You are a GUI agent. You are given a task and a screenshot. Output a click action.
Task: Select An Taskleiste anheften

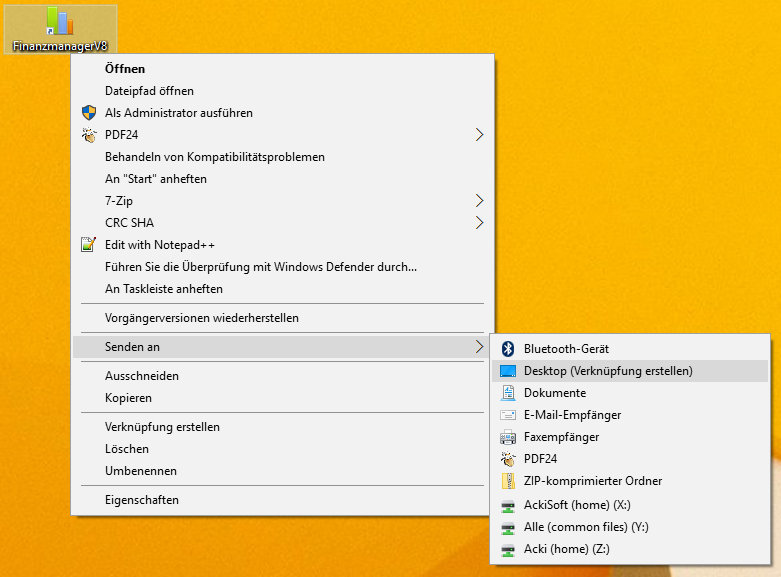[282, 288]
